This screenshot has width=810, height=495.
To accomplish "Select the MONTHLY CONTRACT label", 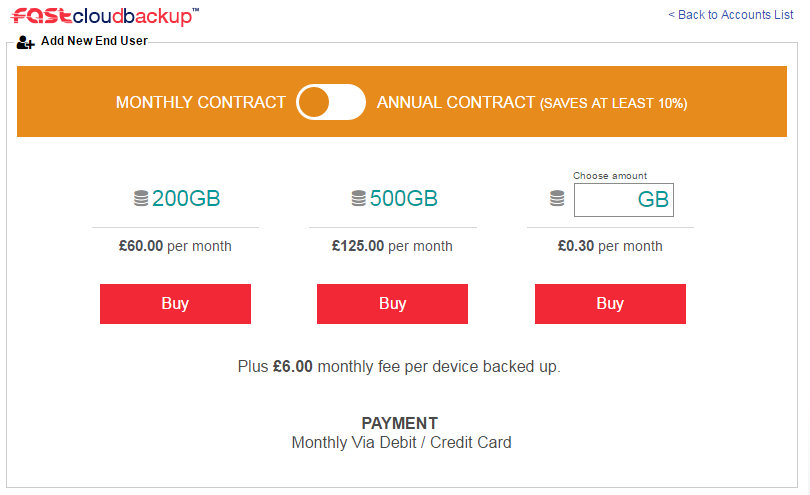I will pyautogui.click(x=200, y=102).
